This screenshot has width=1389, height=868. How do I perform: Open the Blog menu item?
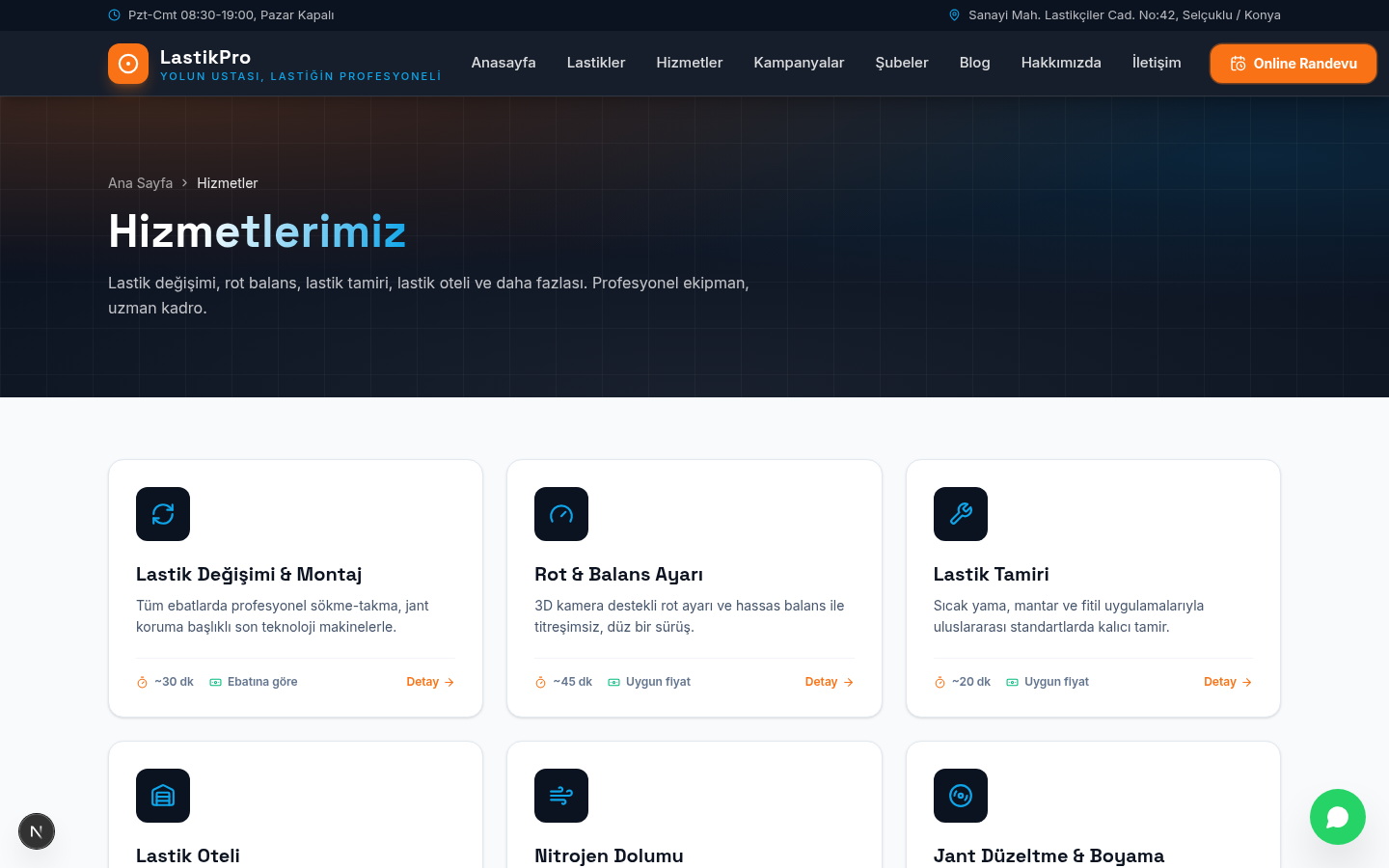[975, 63]
